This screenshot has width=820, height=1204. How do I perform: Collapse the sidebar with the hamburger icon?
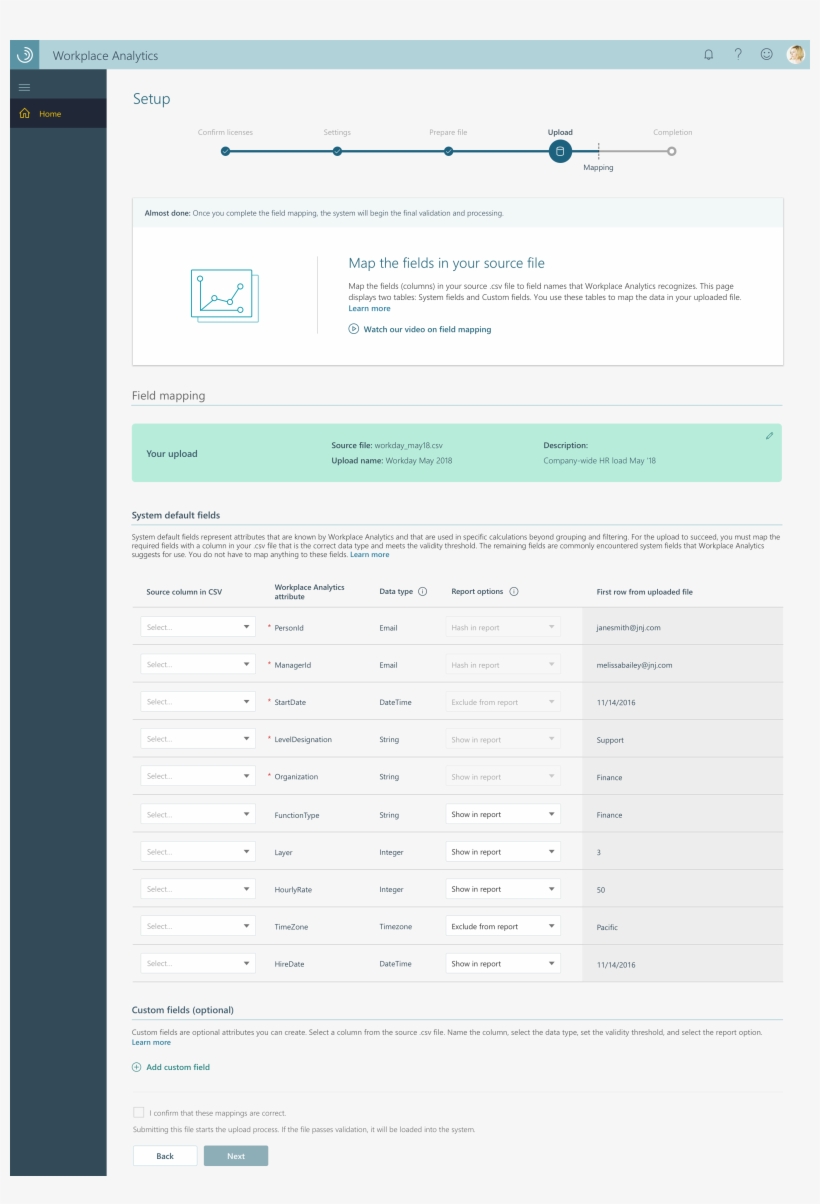coord(24,85)
